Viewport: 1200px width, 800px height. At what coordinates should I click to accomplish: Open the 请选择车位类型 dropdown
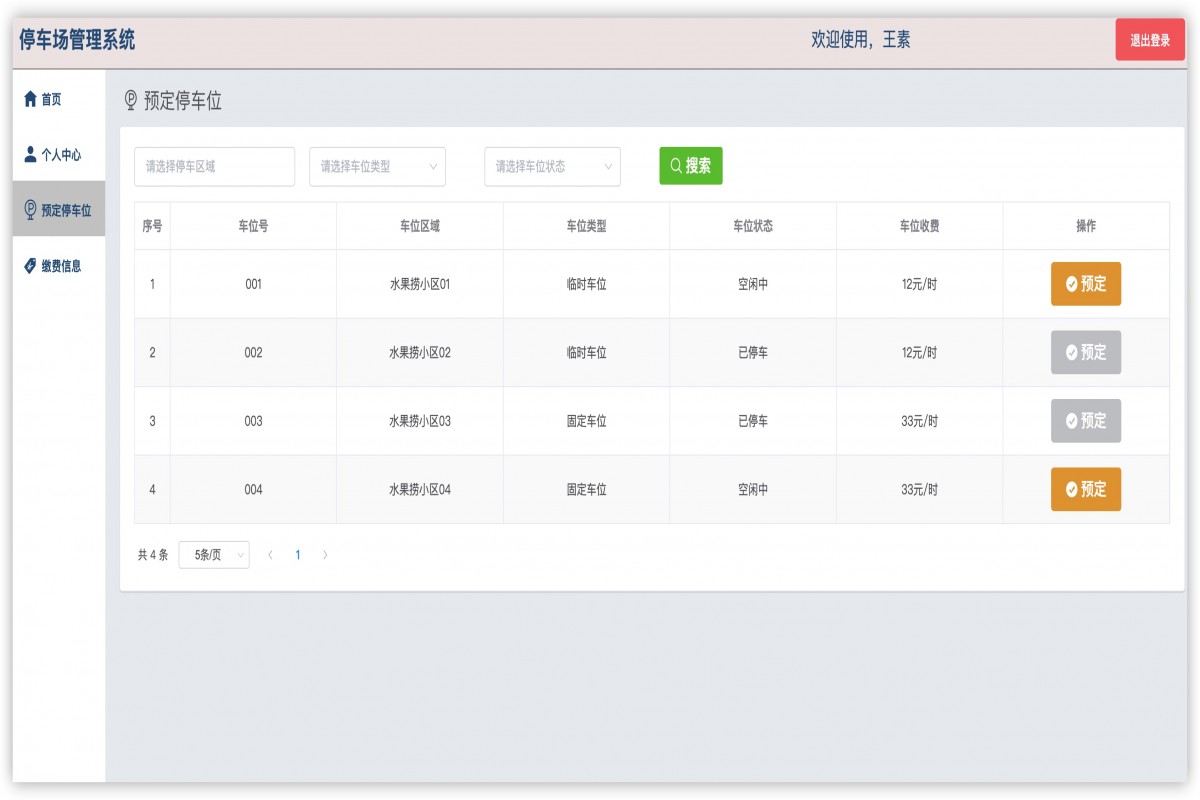click(377, 166)
